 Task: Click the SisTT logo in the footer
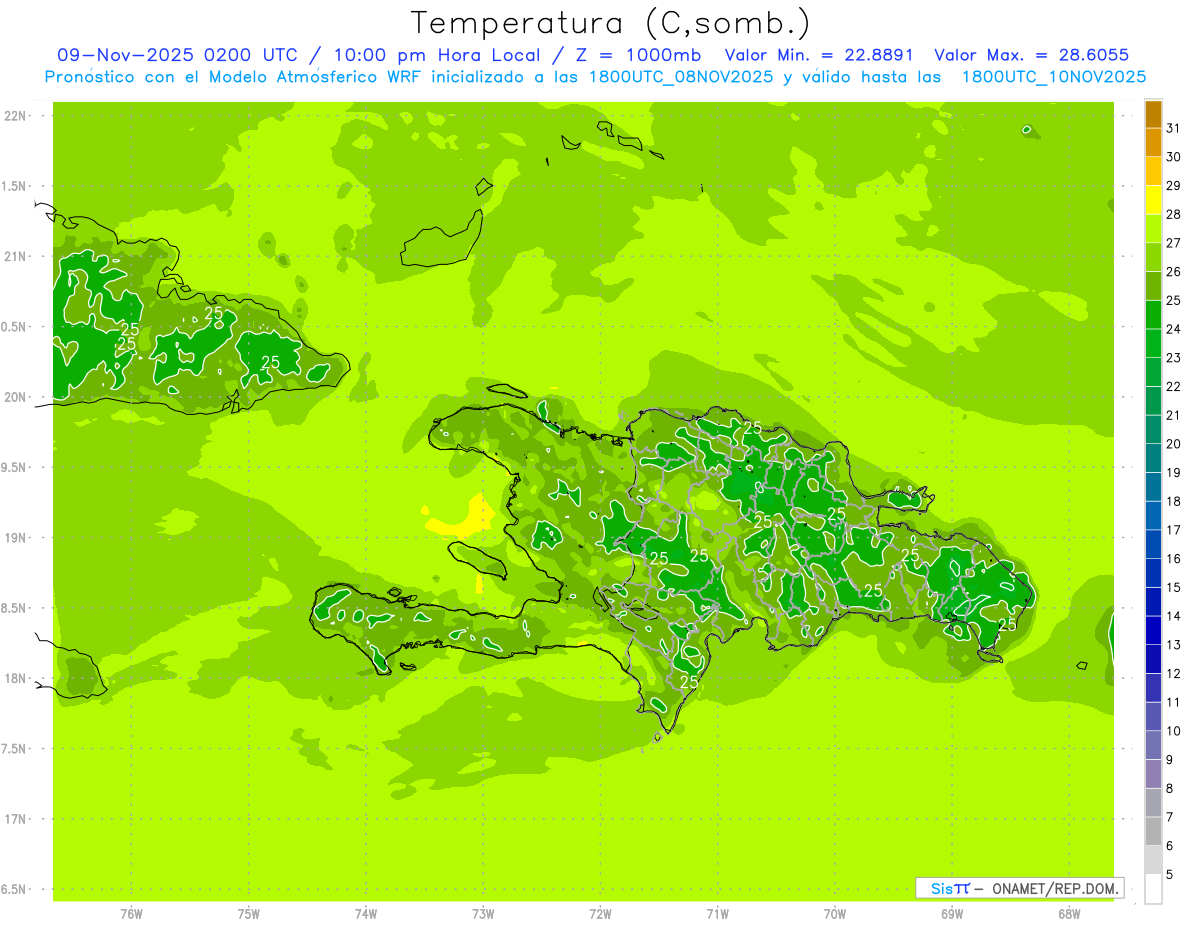[x=950, y=888]
